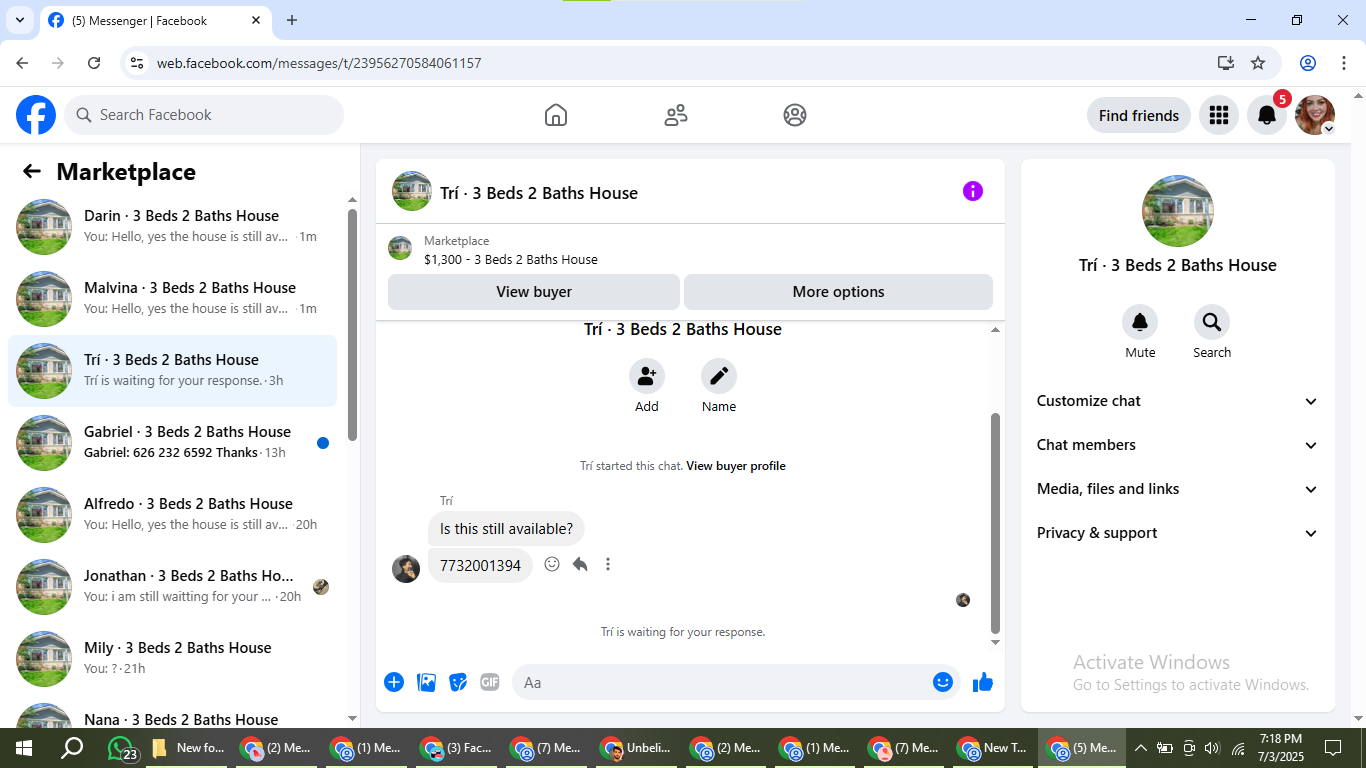Click the chat list scrollbar
Screen dimensions: 1366x768
(352, 325)
